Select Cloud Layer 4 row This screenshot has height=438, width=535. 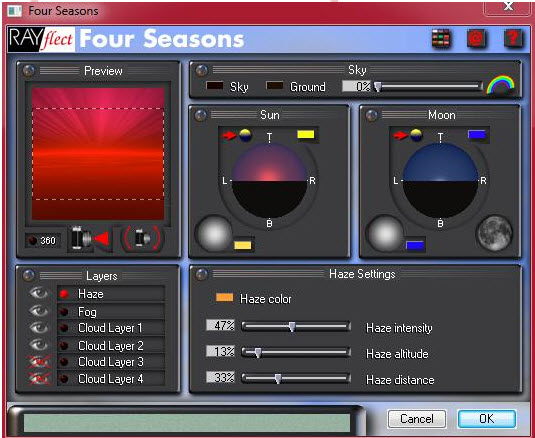click(111, 379)
